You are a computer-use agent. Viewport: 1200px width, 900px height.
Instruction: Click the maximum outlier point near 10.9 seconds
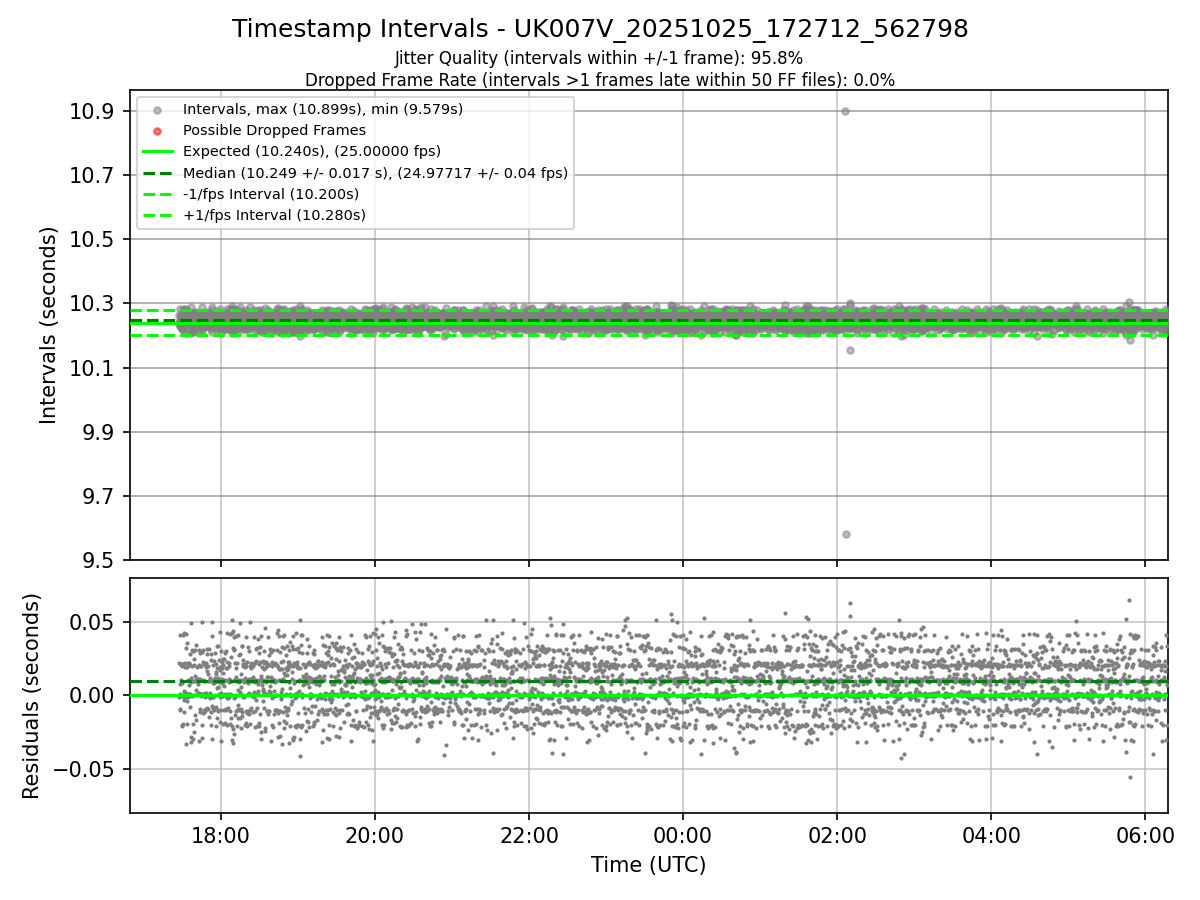[x=845, y=111]
